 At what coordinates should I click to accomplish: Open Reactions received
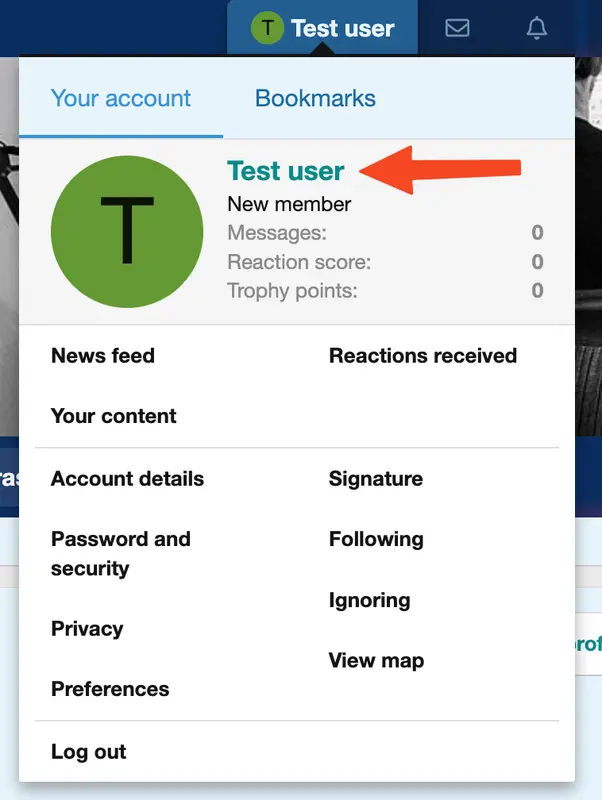[x=423, y=356]
